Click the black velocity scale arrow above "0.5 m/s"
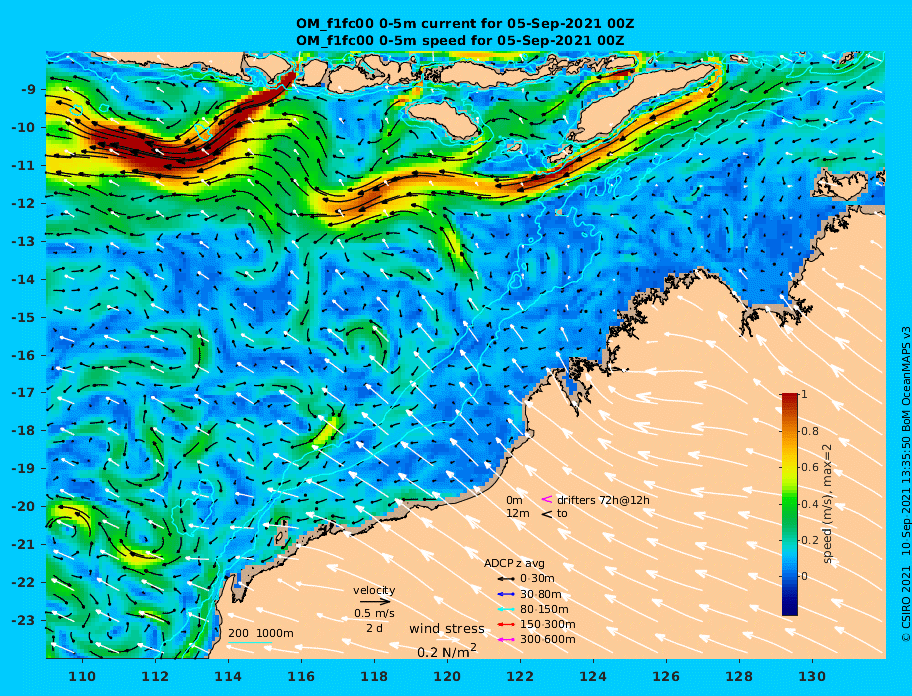The image size is (912, 696). (x=375, y=602)
